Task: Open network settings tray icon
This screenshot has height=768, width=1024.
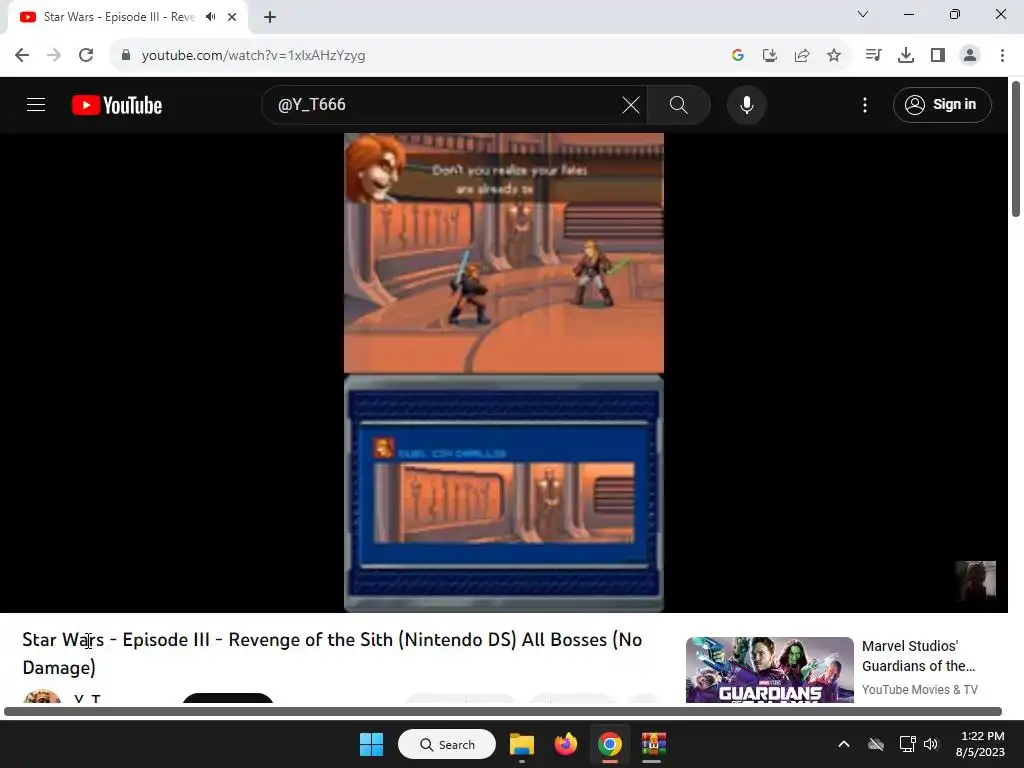Action: 907,744
